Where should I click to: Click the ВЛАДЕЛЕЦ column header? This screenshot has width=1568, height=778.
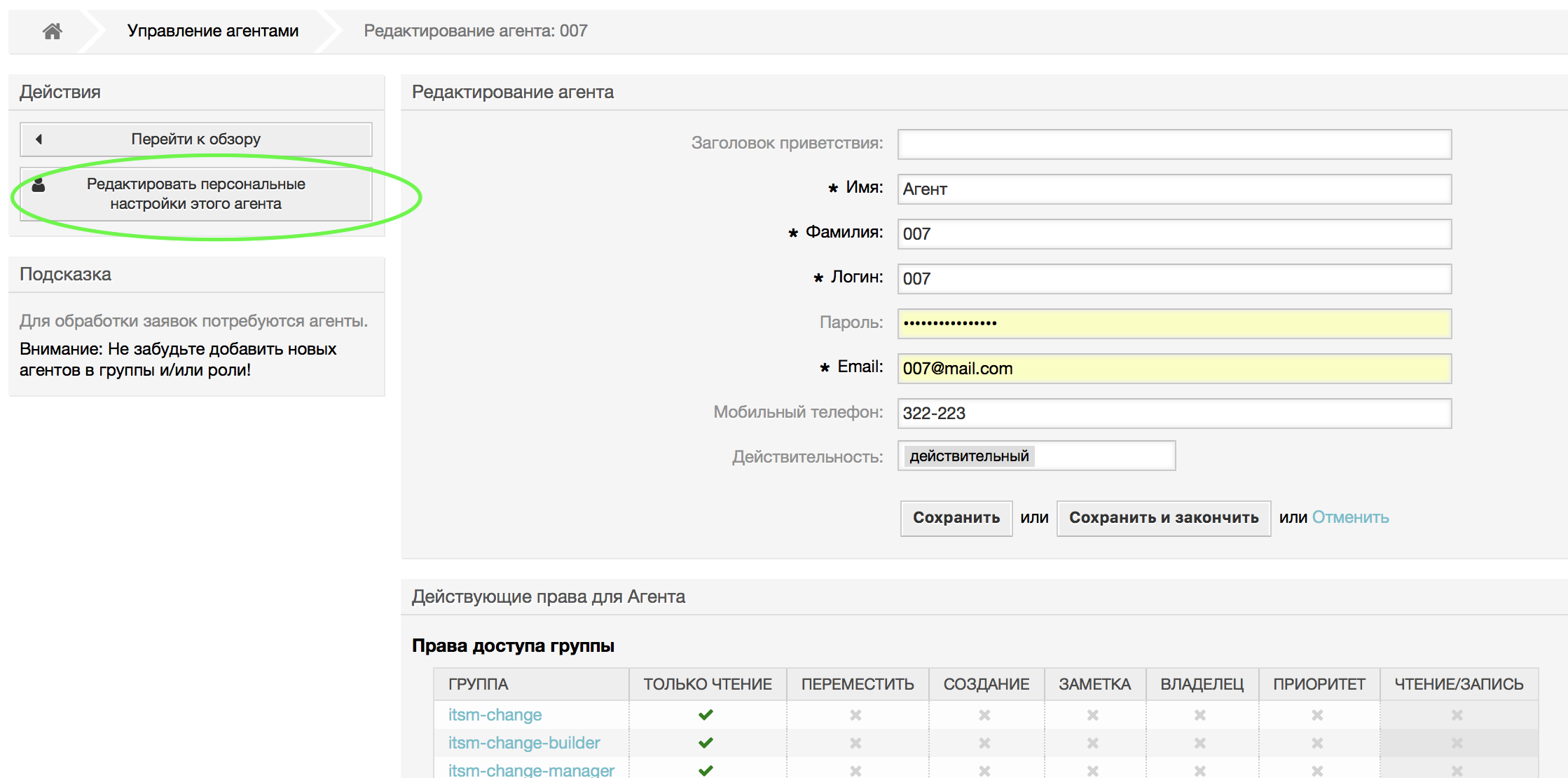(1202, 684)
